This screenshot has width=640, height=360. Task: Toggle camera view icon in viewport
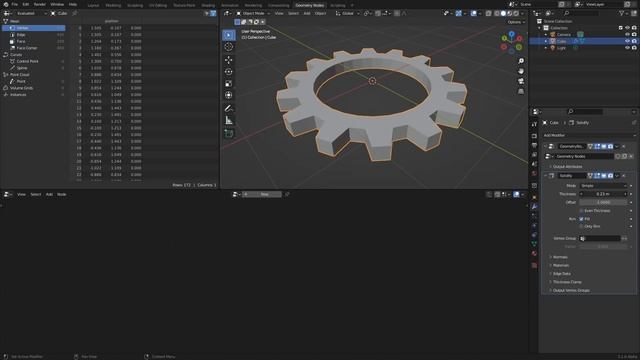521,81
